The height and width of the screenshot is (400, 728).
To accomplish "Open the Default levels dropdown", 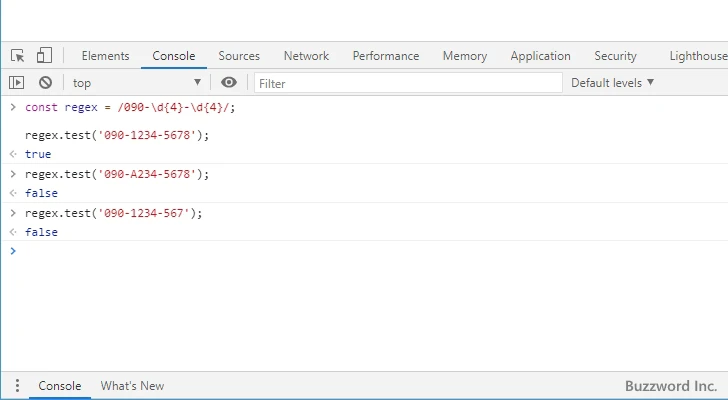I will (612, 83).
